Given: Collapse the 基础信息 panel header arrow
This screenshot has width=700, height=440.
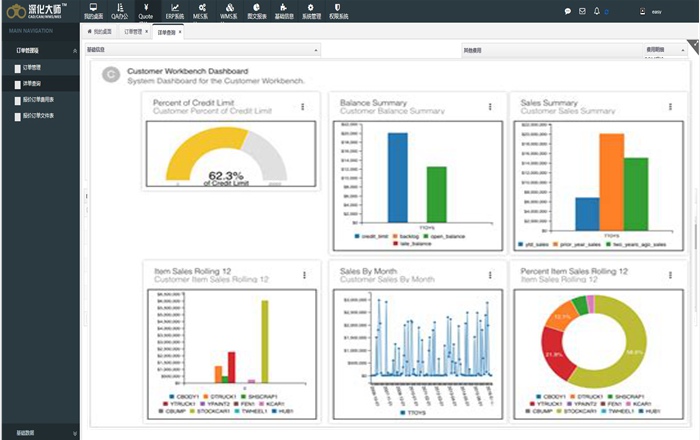Looking at the screenshot, I should coord(316,50).
